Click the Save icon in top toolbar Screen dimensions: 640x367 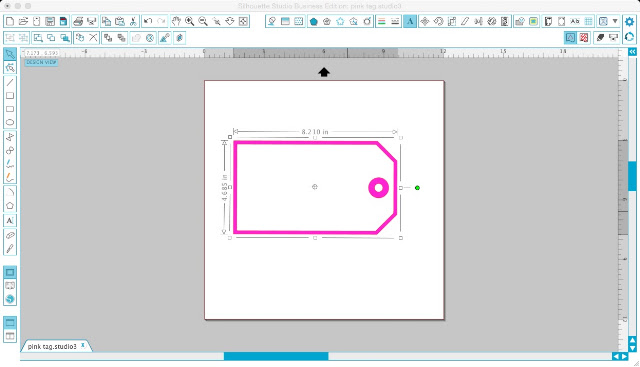pyautogui.click(x=50, y=21)
